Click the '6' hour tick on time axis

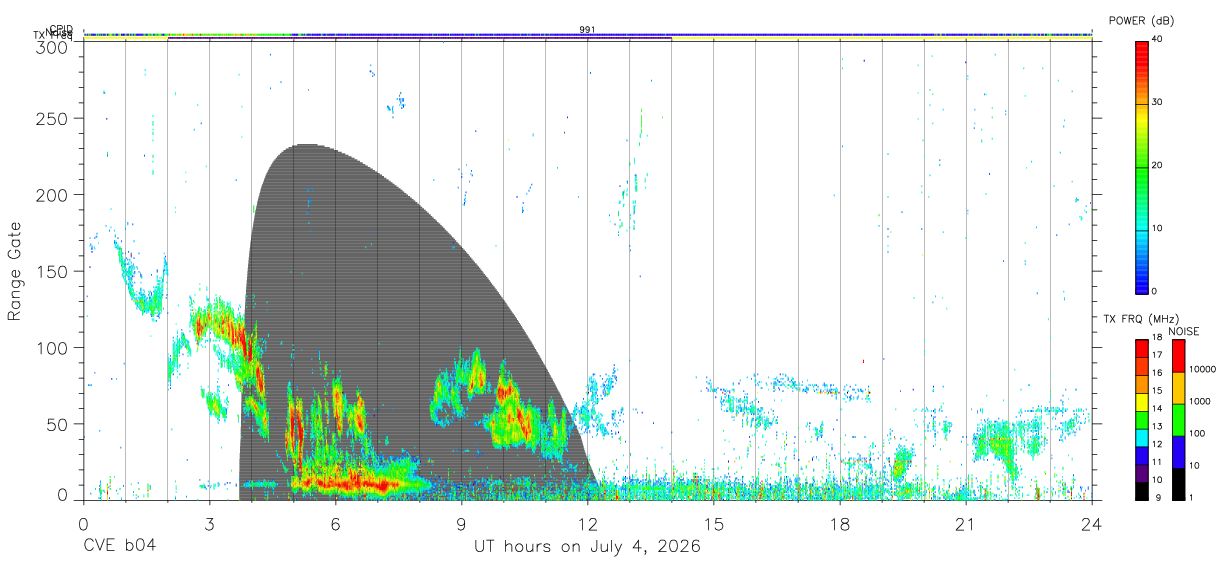tap(335, 525)
